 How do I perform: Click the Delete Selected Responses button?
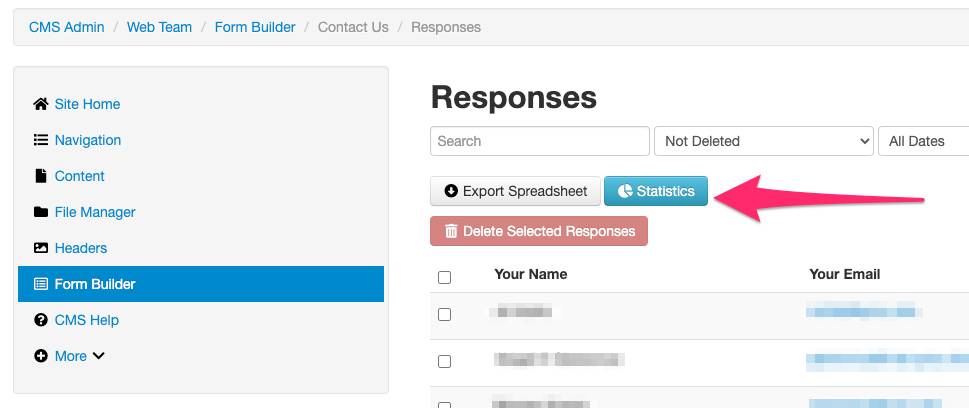pyautogui.click(x=539, y=231)
